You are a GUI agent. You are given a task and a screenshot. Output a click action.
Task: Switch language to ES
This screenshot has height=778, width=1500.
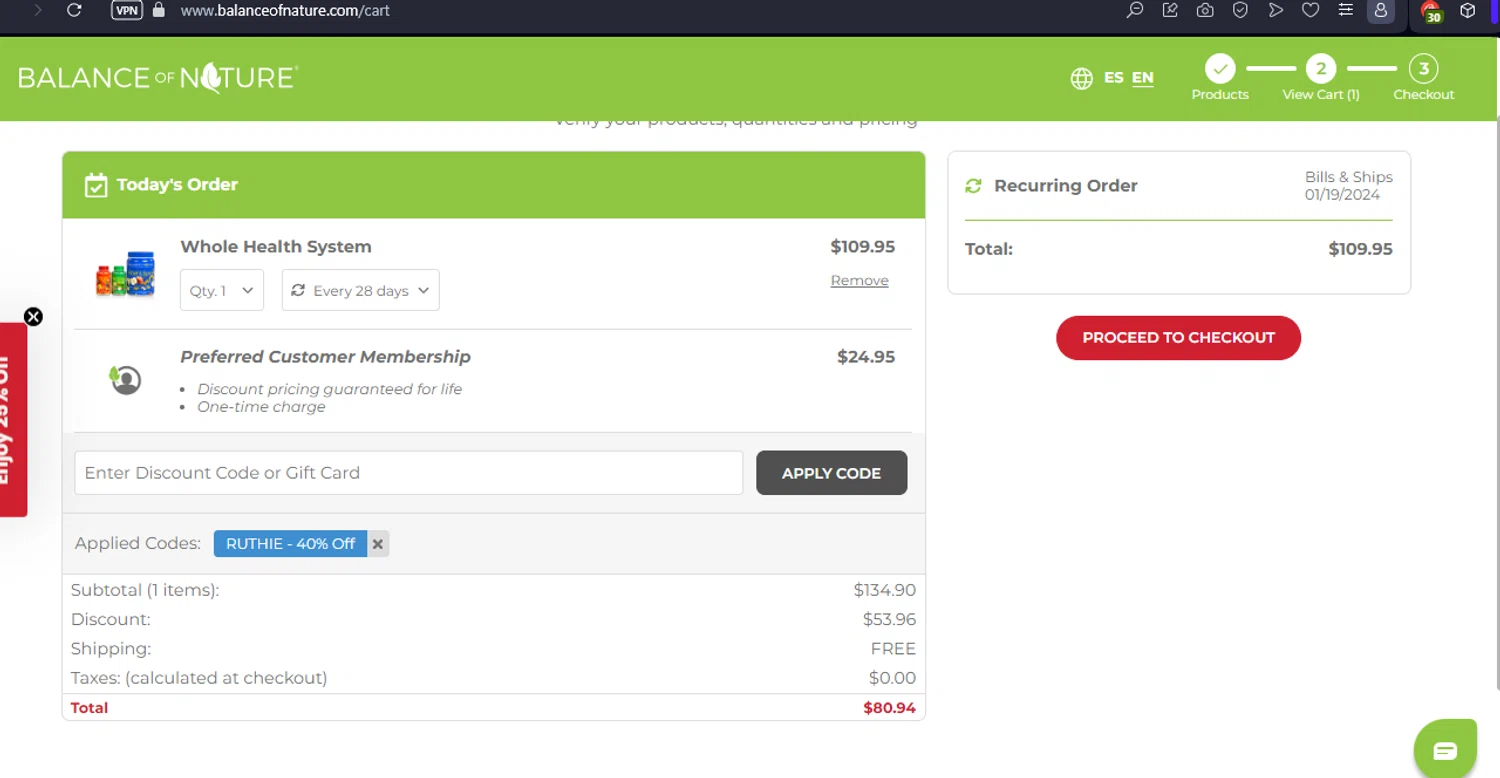[x=1113, y=77]
